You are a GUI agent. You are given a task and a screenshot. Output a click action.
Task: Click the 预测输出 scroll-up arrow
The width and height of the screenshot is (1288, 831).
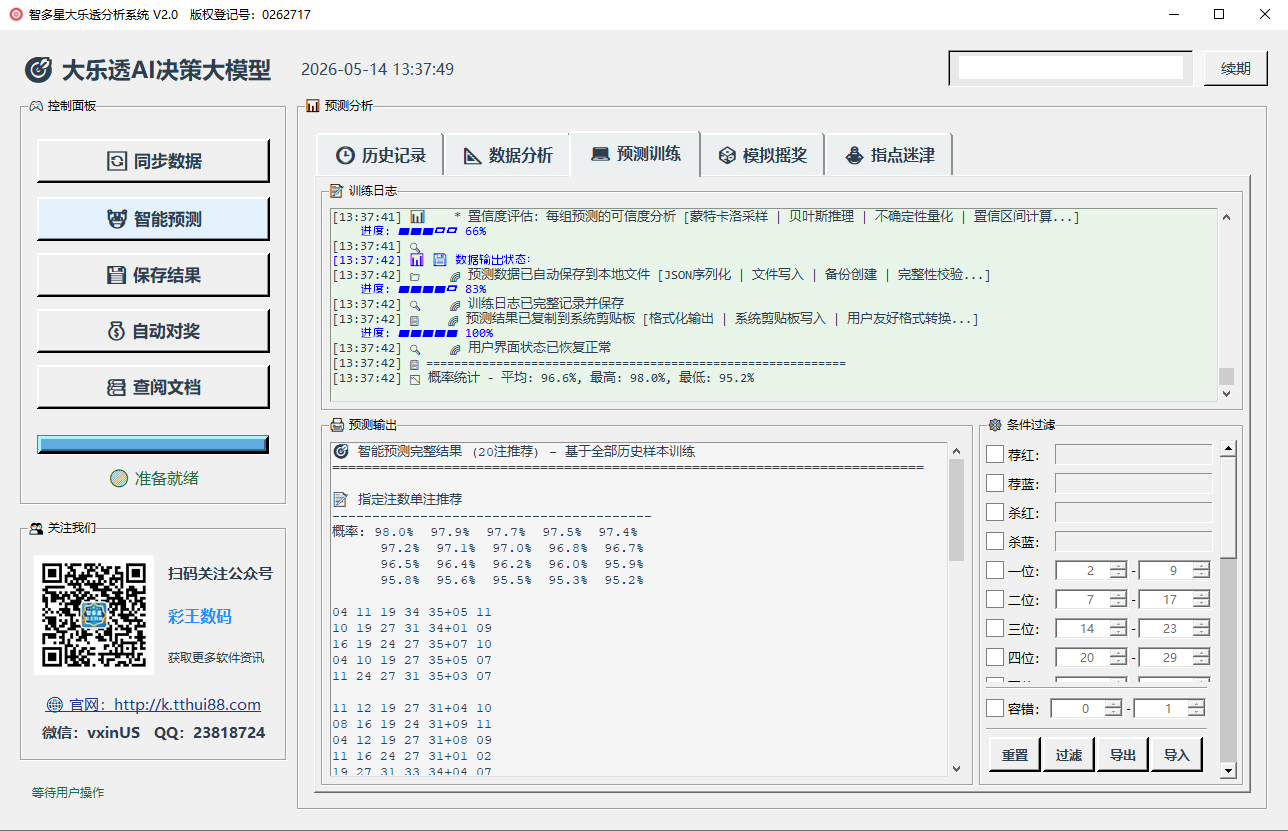point(956,452)
